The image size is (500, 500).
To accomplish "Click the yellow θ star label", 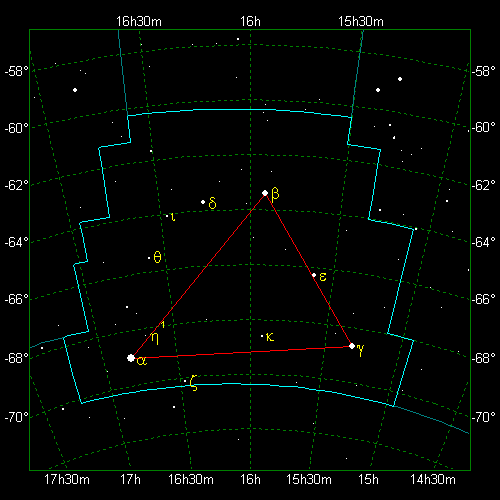I will pyautogui.click(x=157, y=257).
